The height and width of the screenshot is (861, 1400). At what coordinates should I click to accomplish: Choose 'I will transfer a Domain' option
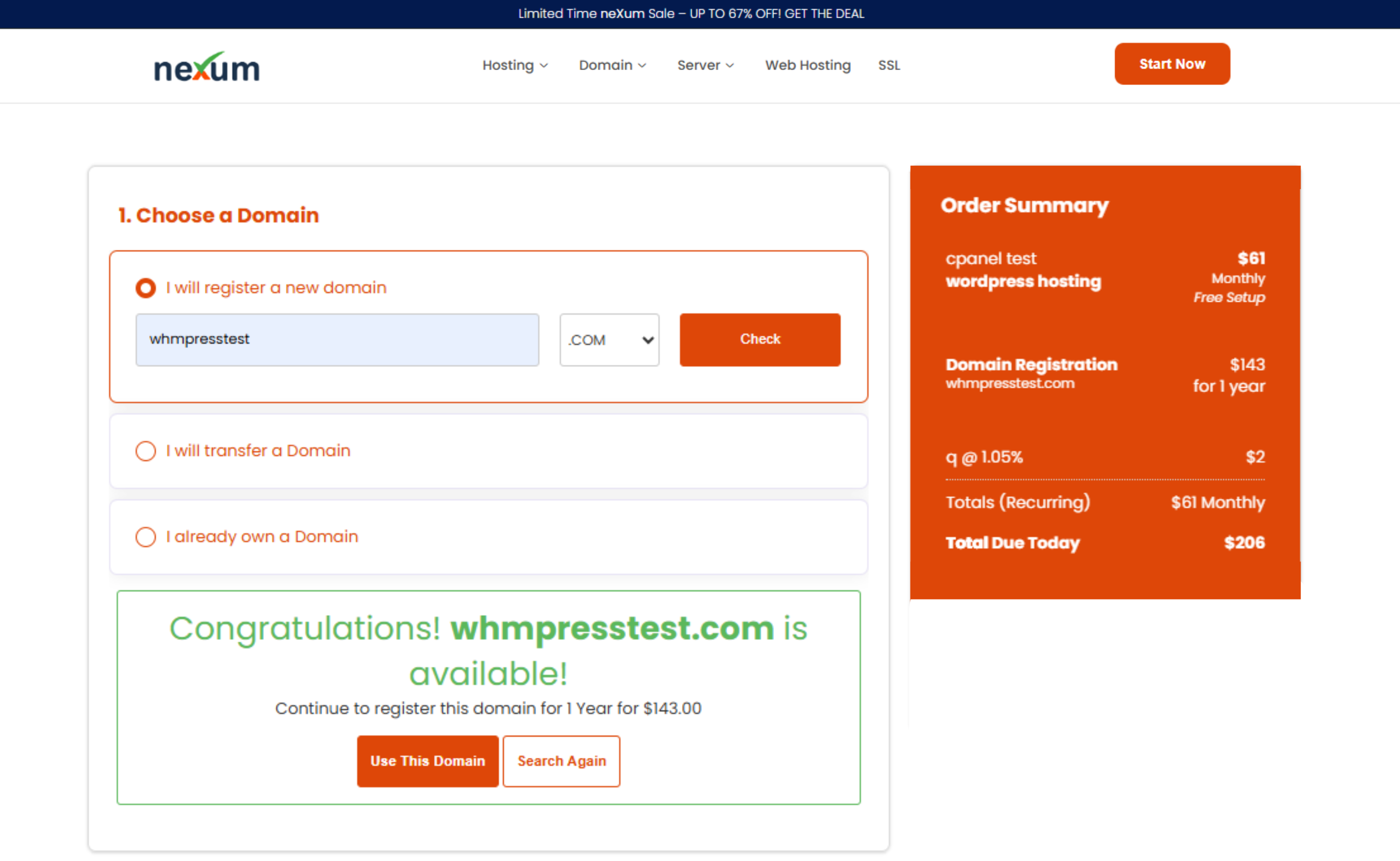(x=146, y=451)
